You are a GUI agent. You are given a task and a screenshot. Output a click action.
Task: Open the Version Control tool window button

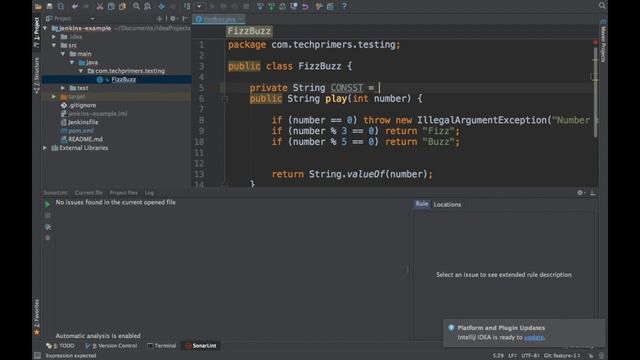pyautogui.click(x=111, y=346)
